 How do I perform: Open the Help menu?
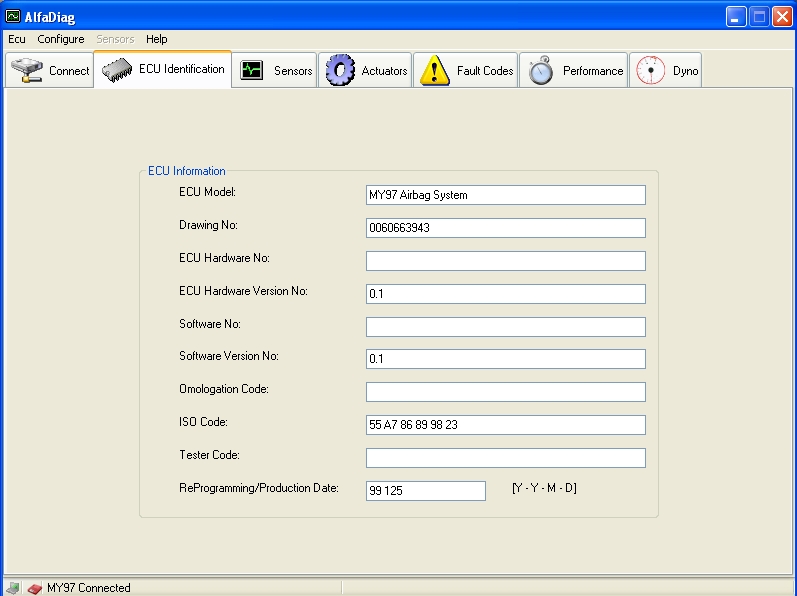tap(157, 39)
